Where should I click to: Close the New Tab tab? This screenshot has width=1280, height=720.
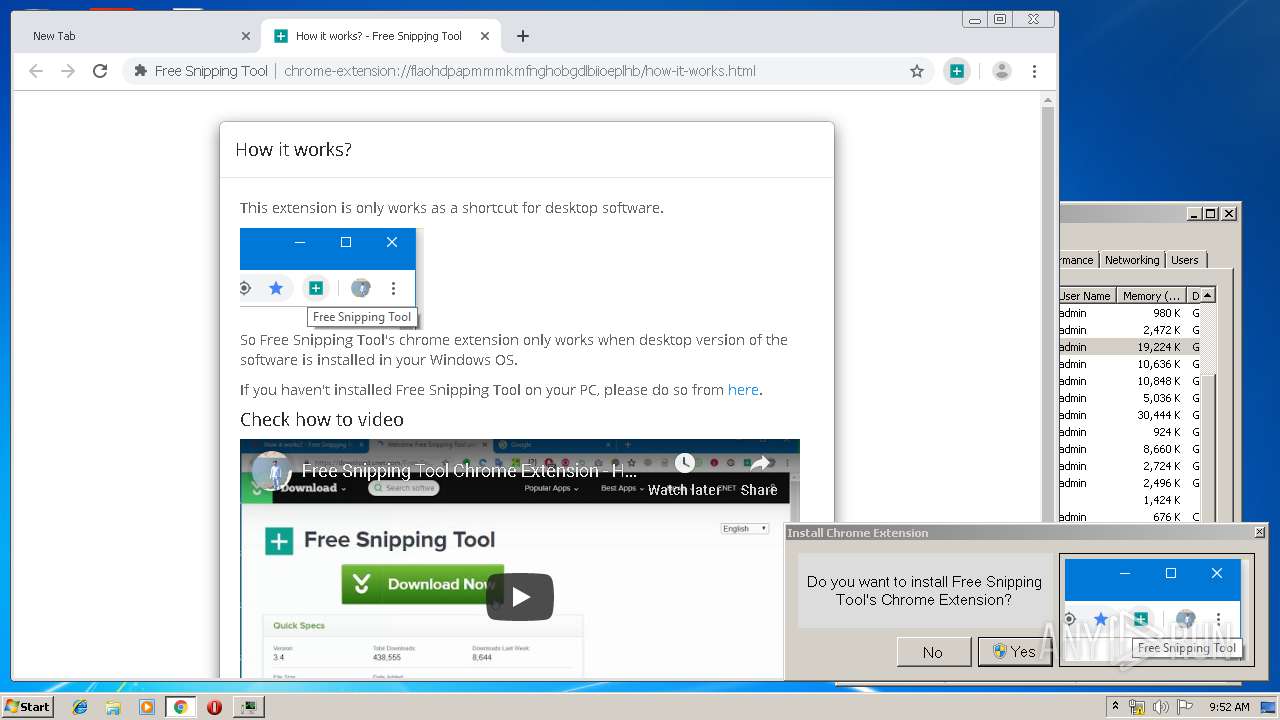(x=246, y=36)
